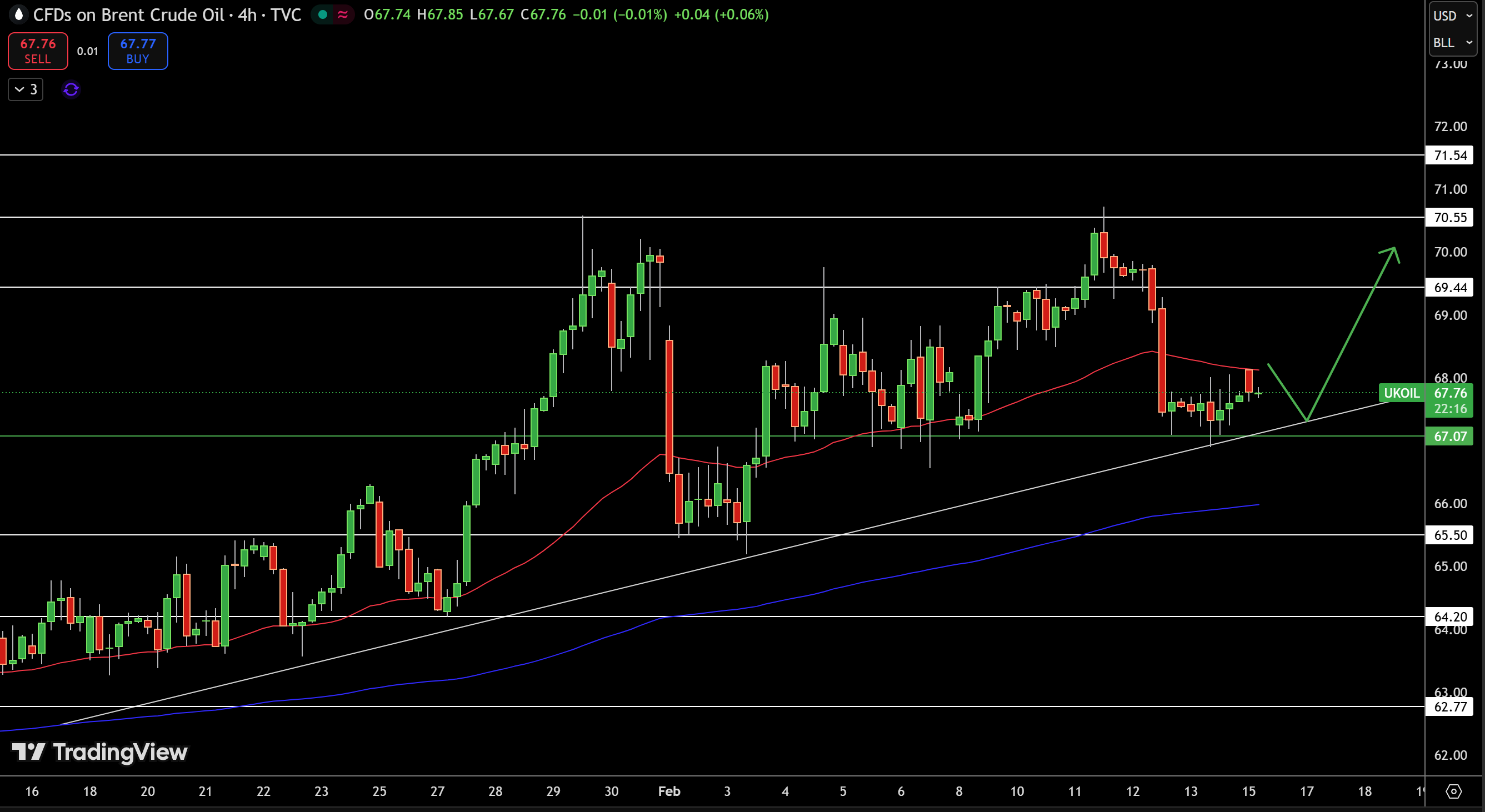The image size is (1485, 812).
Task: Click the H67.85 high value in header
Action: click(440, 14)
